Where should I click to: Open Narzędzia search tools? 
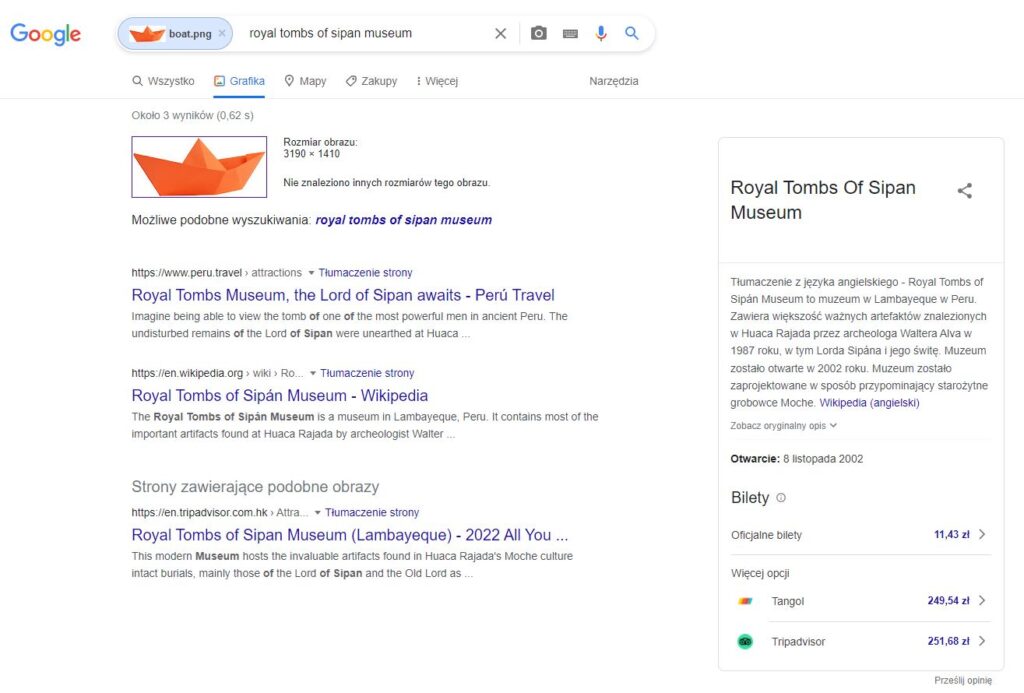[x=614, y=81]
